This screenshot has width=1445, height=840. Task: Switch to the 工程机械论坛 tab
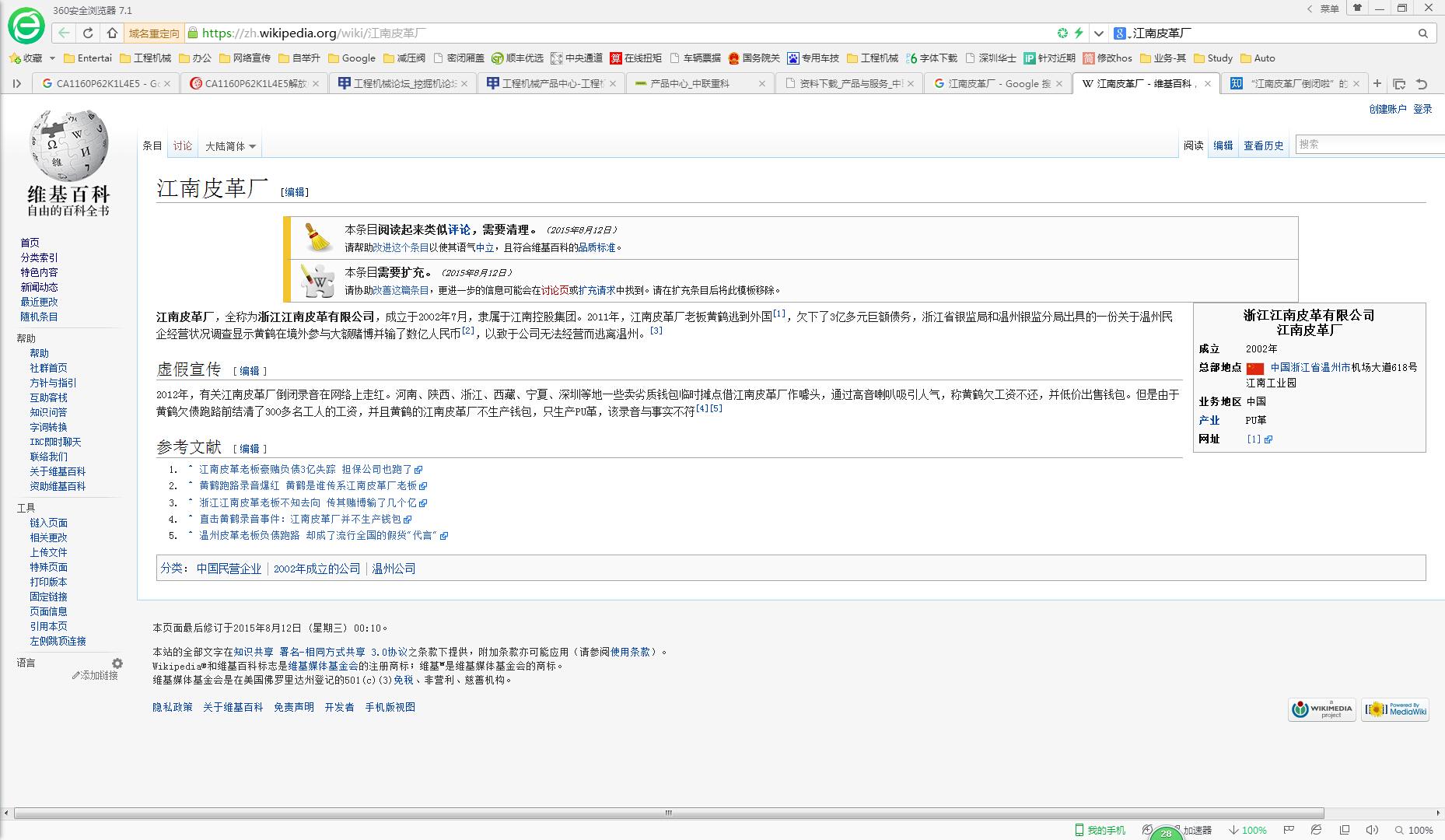pos(403,83)
